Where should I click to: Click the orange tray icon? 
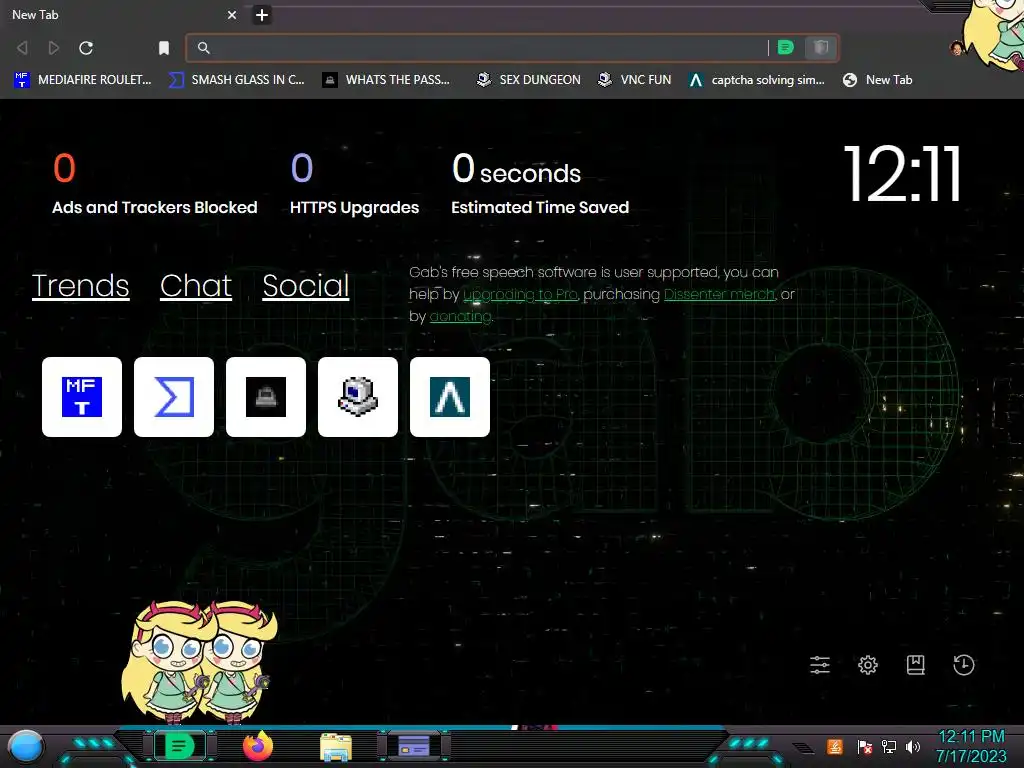[x=835, y=746]
